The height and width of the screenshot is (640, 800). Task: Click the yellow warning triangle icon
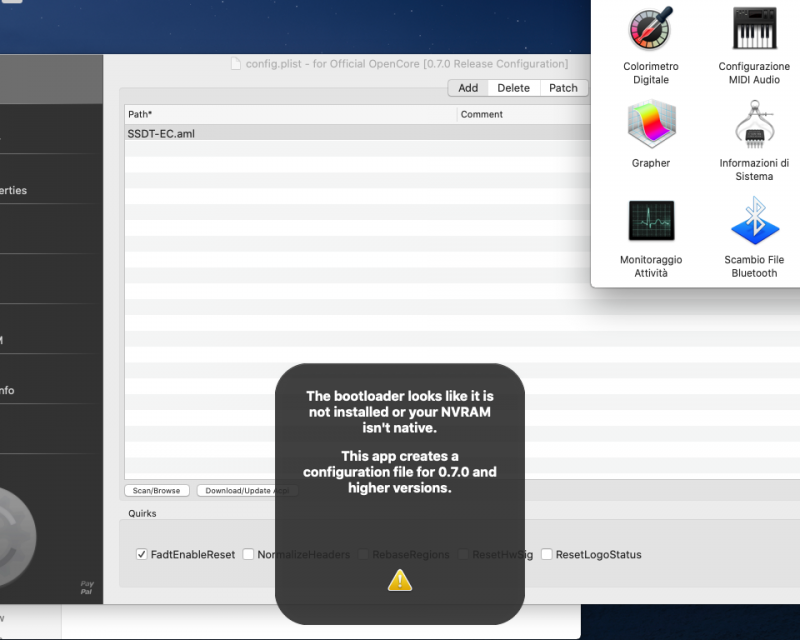click(x=399, y=580)
